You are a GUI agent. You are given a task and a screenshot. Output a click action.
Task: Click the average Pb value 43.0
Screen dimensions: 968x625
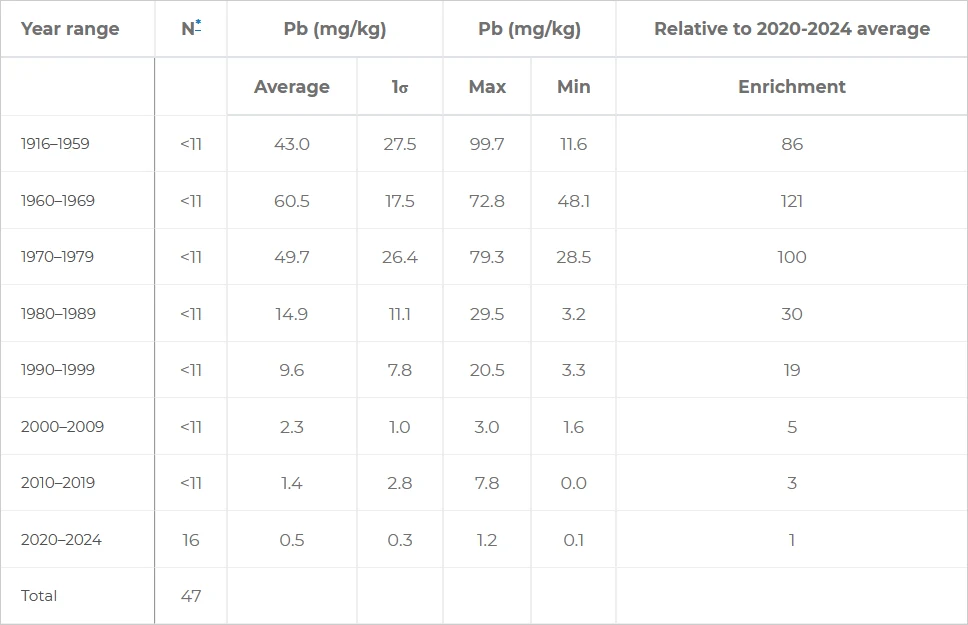(x=291, y=144)
